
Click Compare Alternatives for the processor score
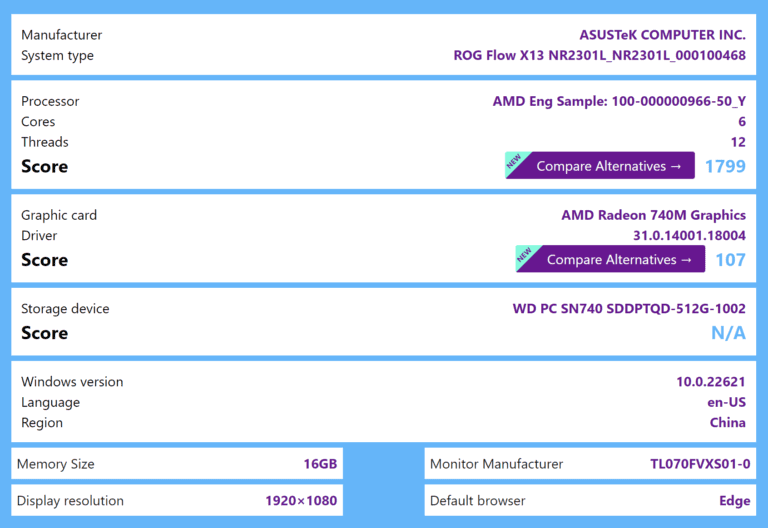[600, 166]
